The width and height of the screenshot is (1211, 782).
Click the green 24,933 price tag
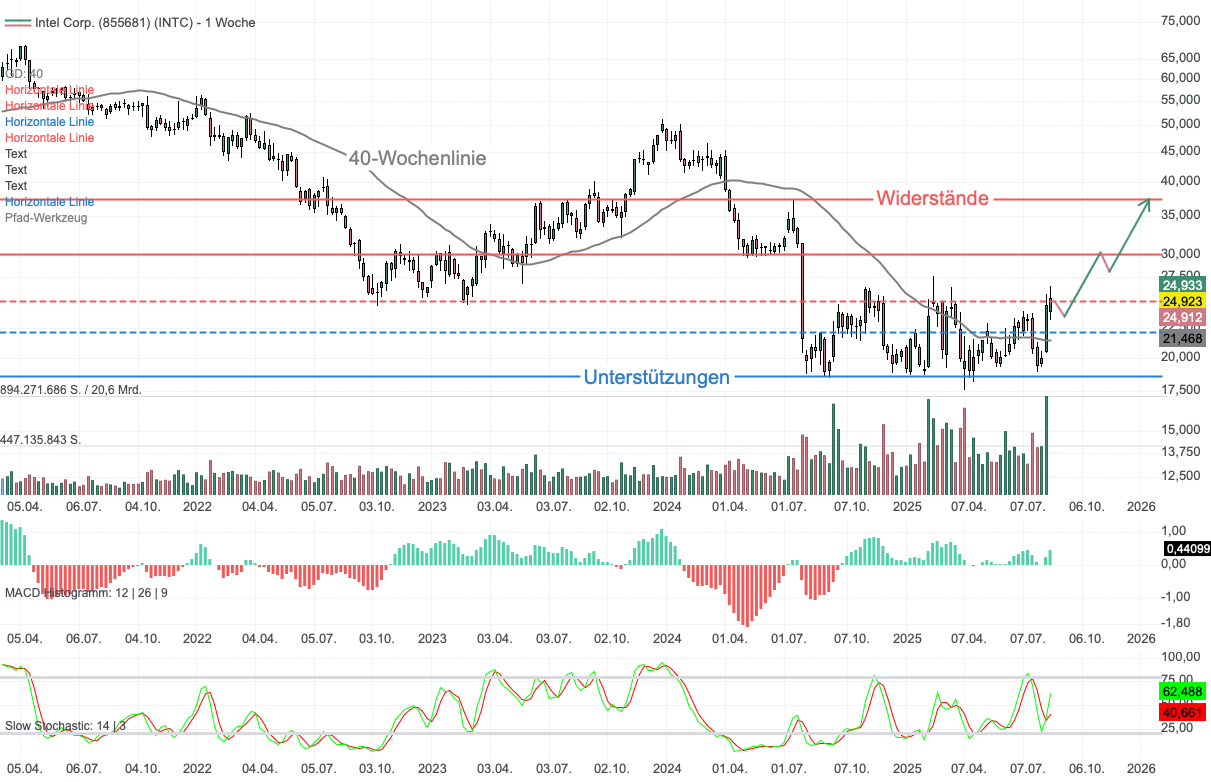(1182, 285)
